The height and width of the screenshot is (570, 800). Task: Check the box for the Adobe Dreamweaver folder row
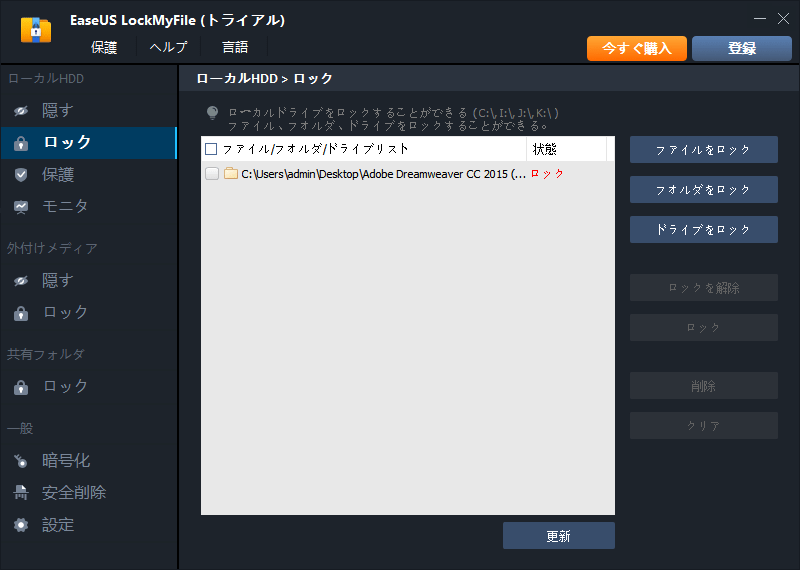click(212, 174)
